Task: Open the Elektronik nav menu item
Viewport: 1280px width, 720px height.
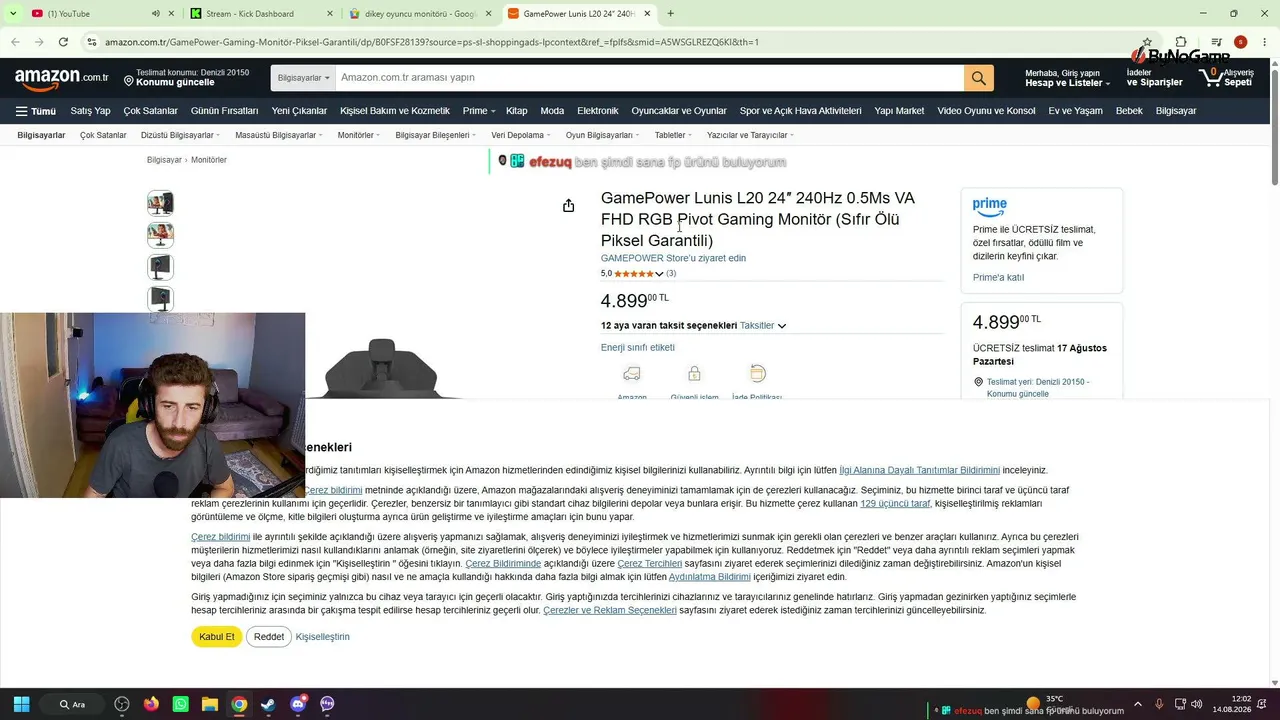Action: (598, 111)
